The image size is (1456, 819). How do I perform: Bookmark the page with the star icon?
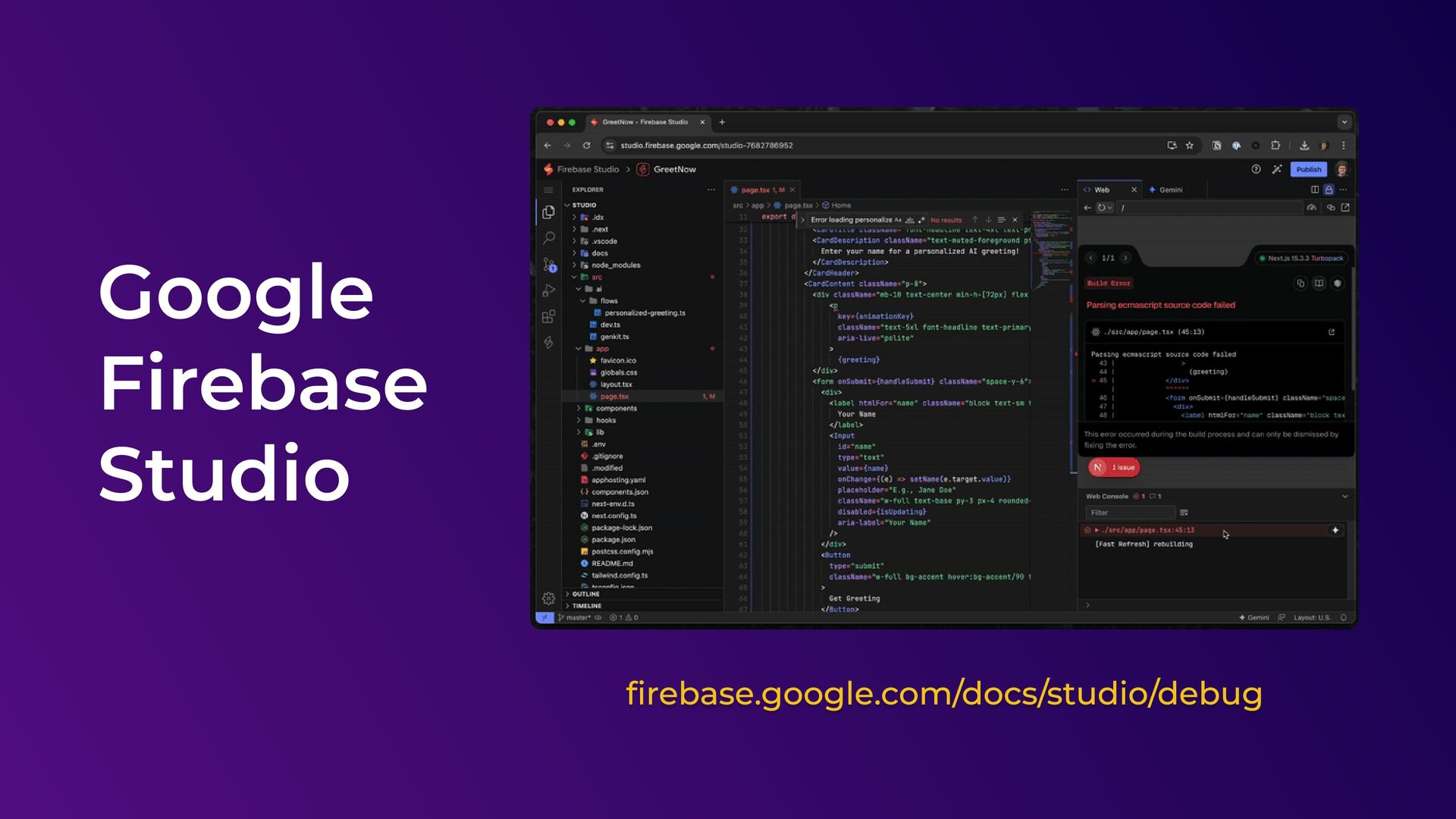click(1189, 146)
